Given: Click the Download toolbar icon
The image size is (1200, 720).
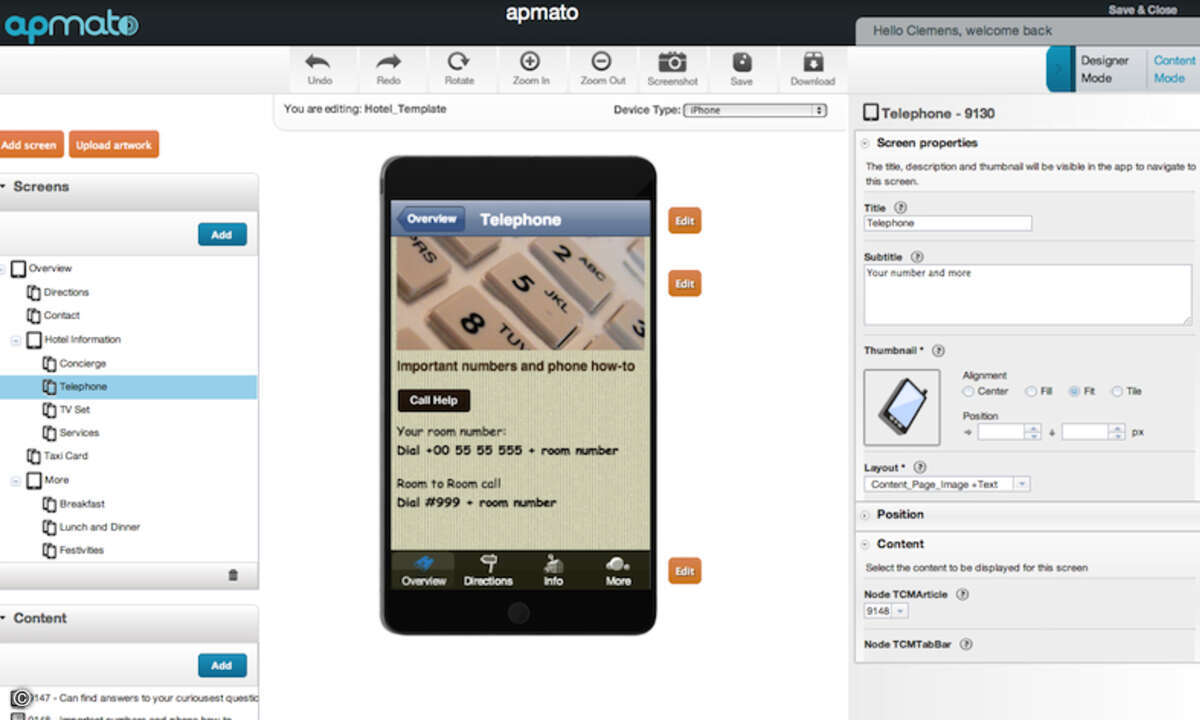Looking at the screenshot, I should pos(812,69).
